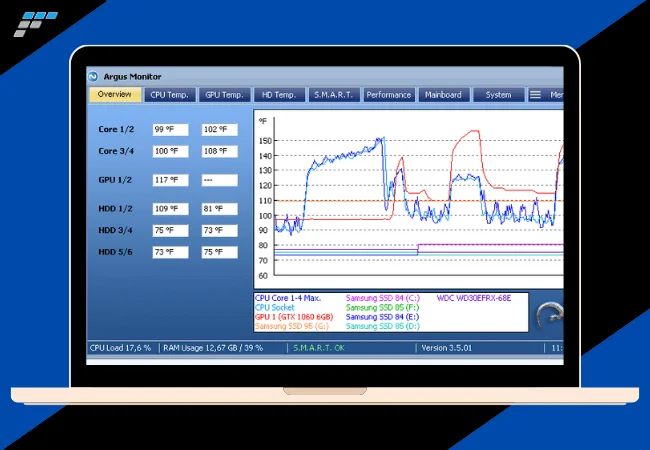Viewport: 650px width, 450px height.
Task: Click the Core 3/4 label
Action: click(116, 151)
